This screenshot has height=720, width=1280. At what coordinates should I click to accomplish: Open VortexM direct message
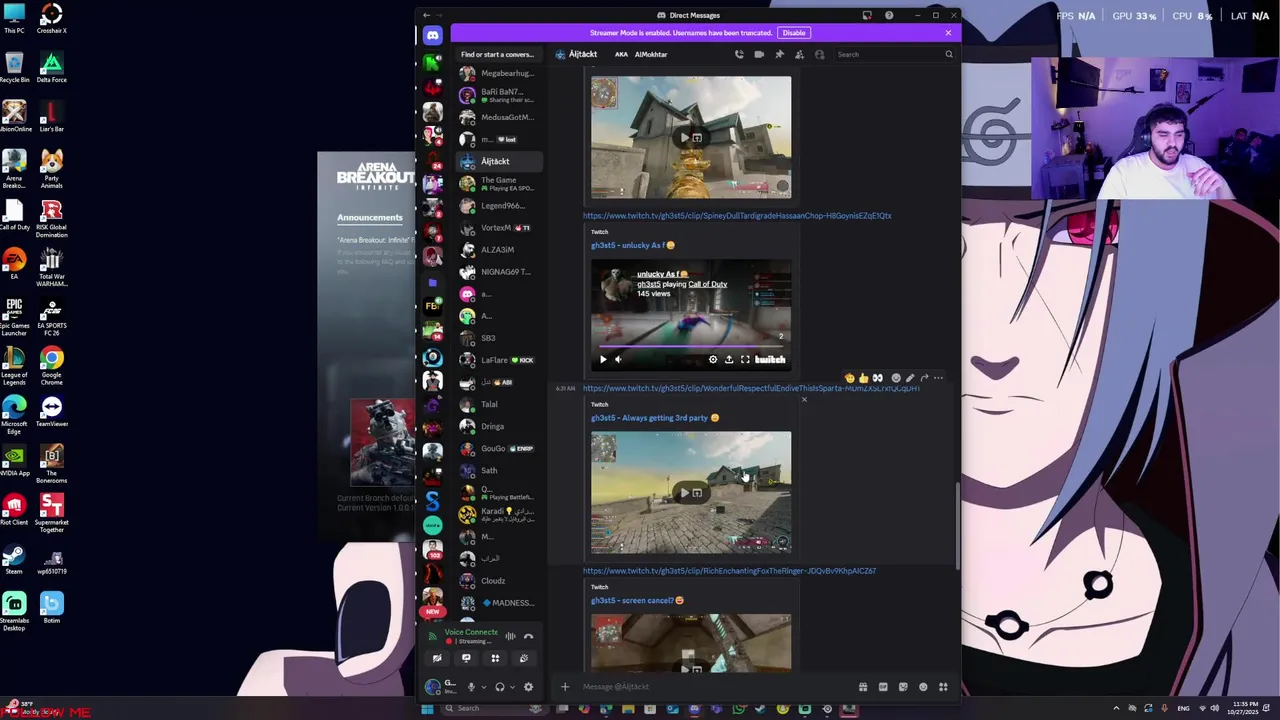499,227
